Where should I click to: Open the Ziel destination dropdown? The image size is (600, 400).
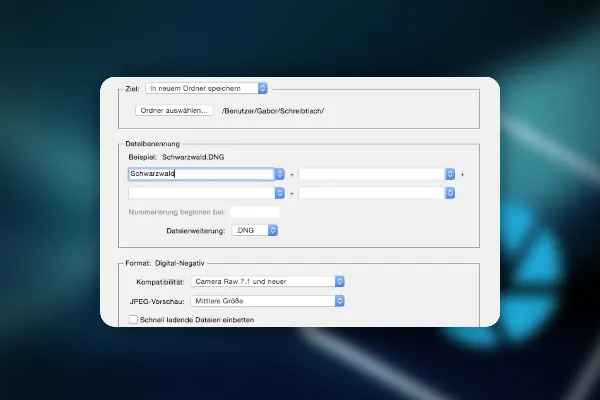tap(206, 88)
